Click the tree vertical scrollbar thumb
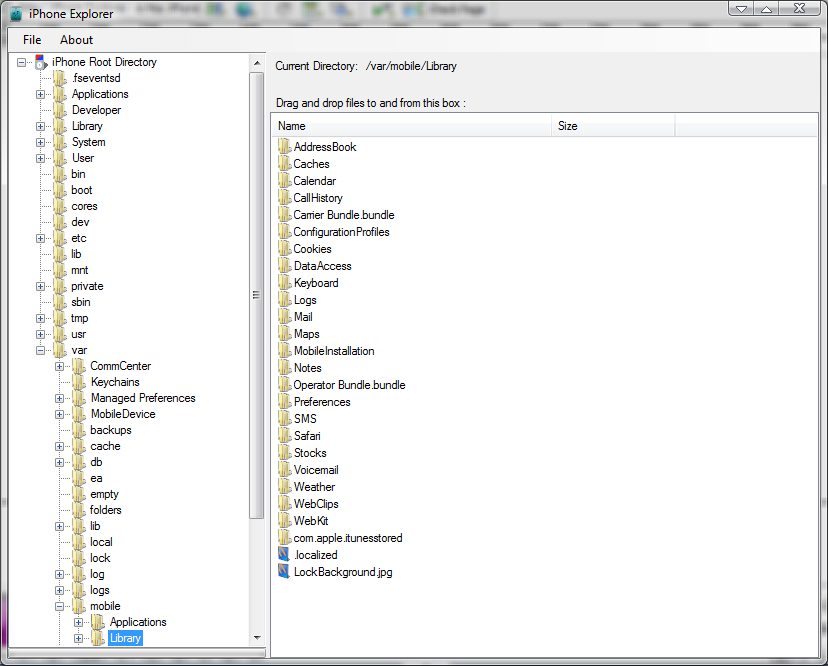The height and width of the screenshot is (666, 828). tap(257, 295)
